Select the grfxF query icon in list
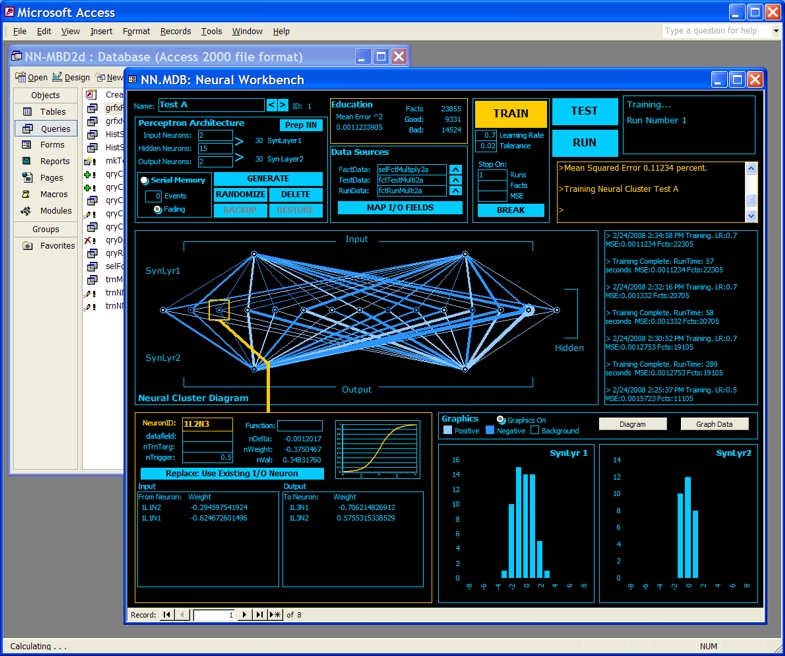 (x=92, y=108)
